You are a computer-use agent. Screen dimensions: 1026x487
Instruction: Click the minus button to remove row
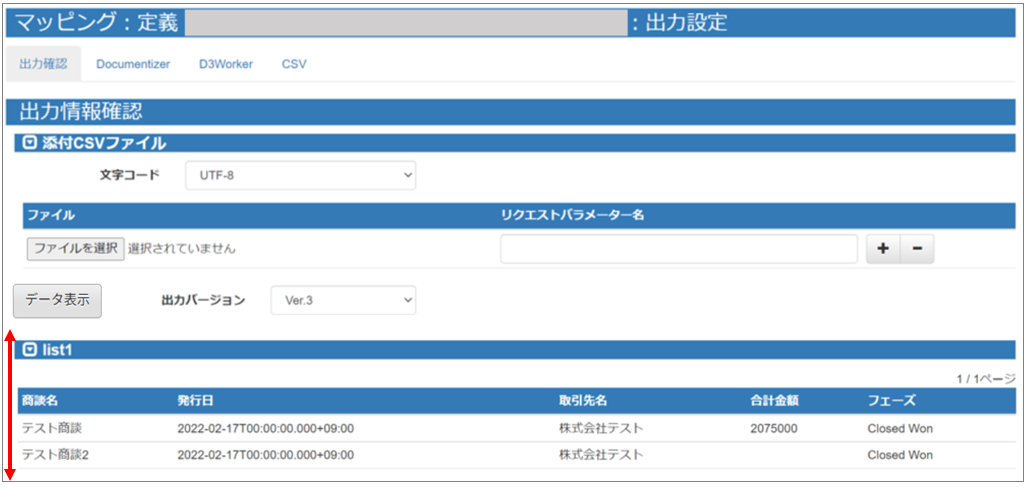917,250
